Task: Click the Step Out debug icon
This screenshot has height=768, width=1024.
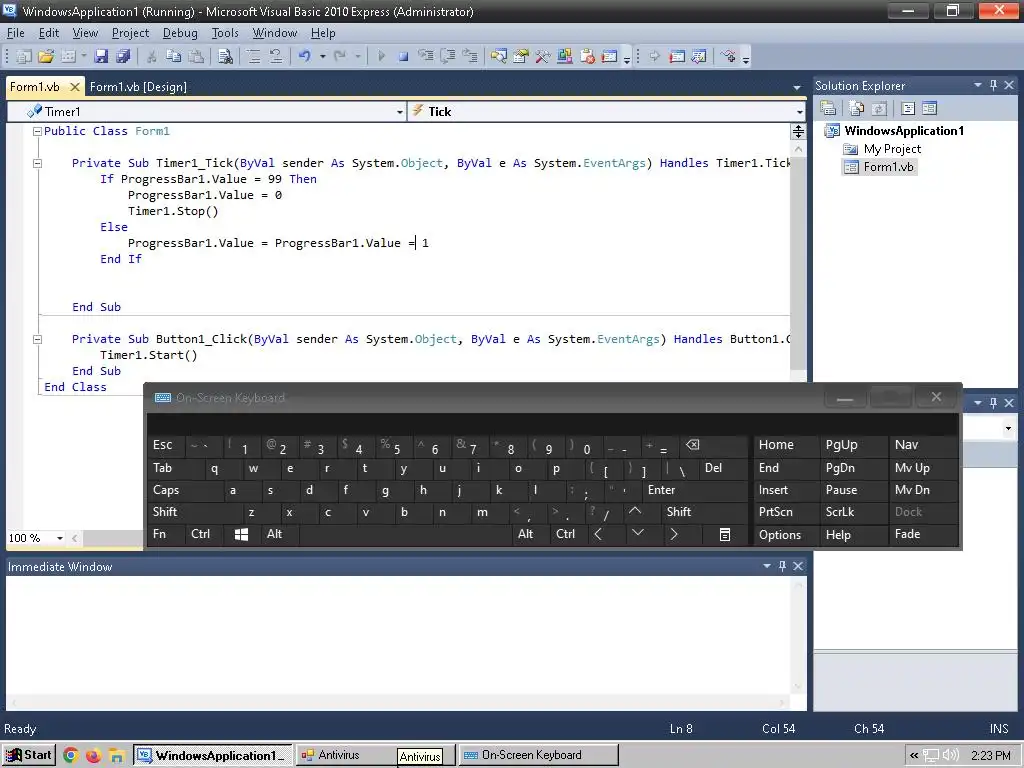Action: (470, 57)
